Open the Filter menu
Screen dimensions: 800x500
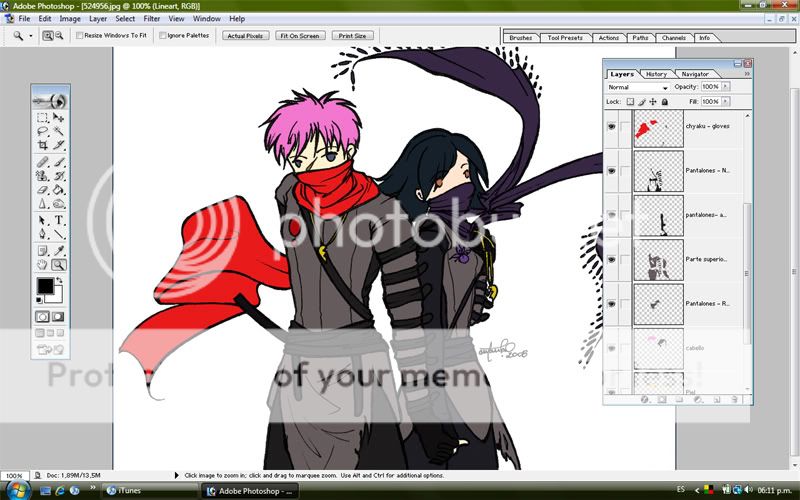pos(151,18)
